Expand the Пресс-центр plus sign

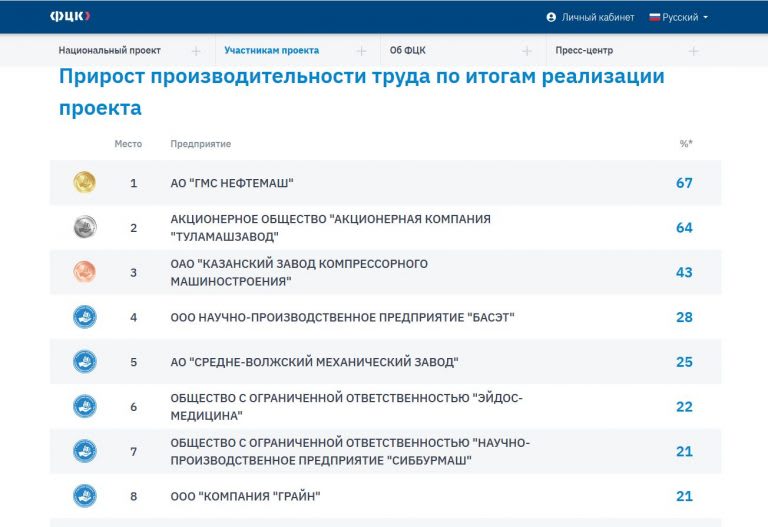[694, 51]
